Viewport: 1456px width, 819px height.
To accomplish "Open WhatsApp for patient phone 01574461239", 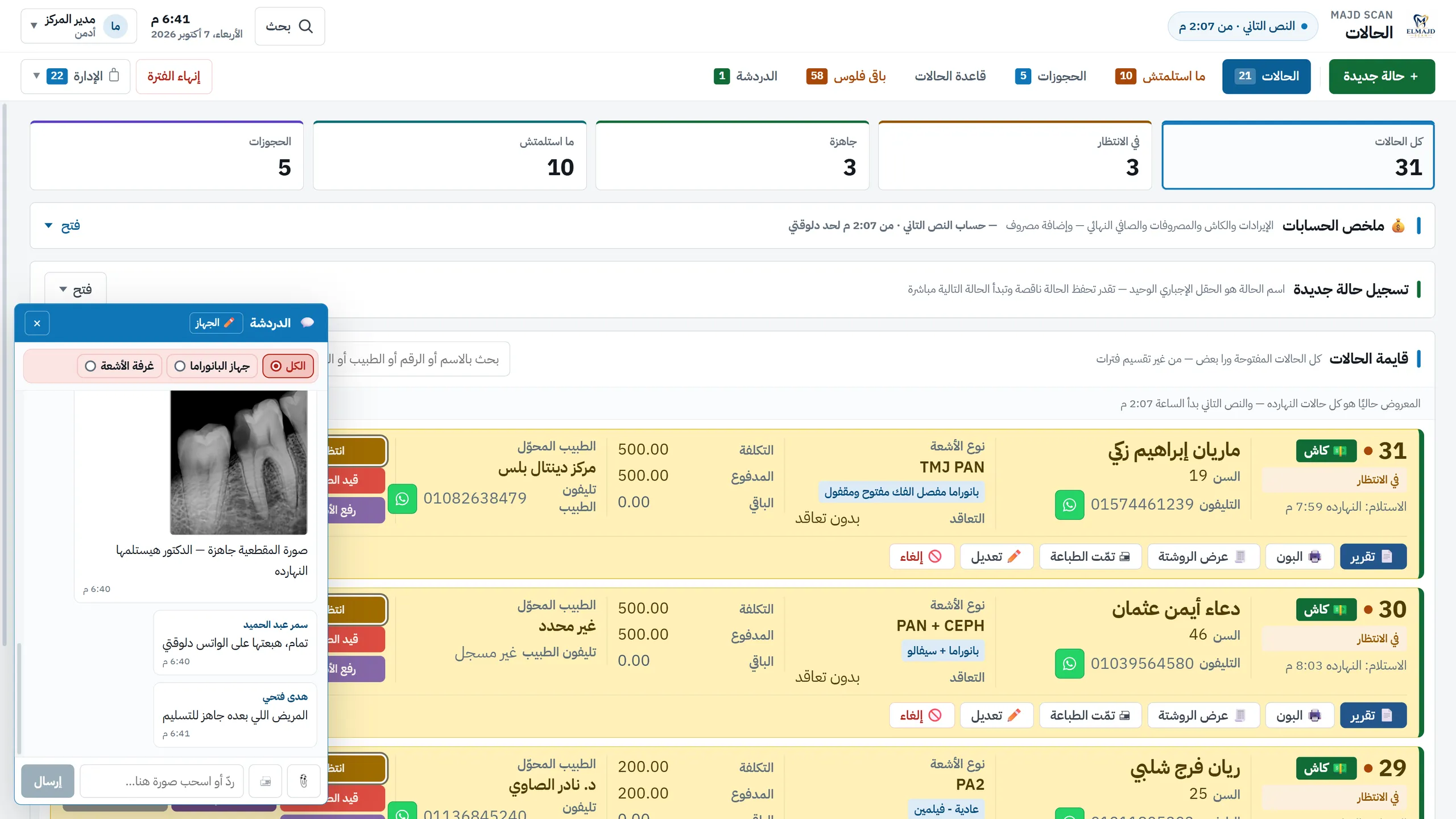I will (1069, 504).
